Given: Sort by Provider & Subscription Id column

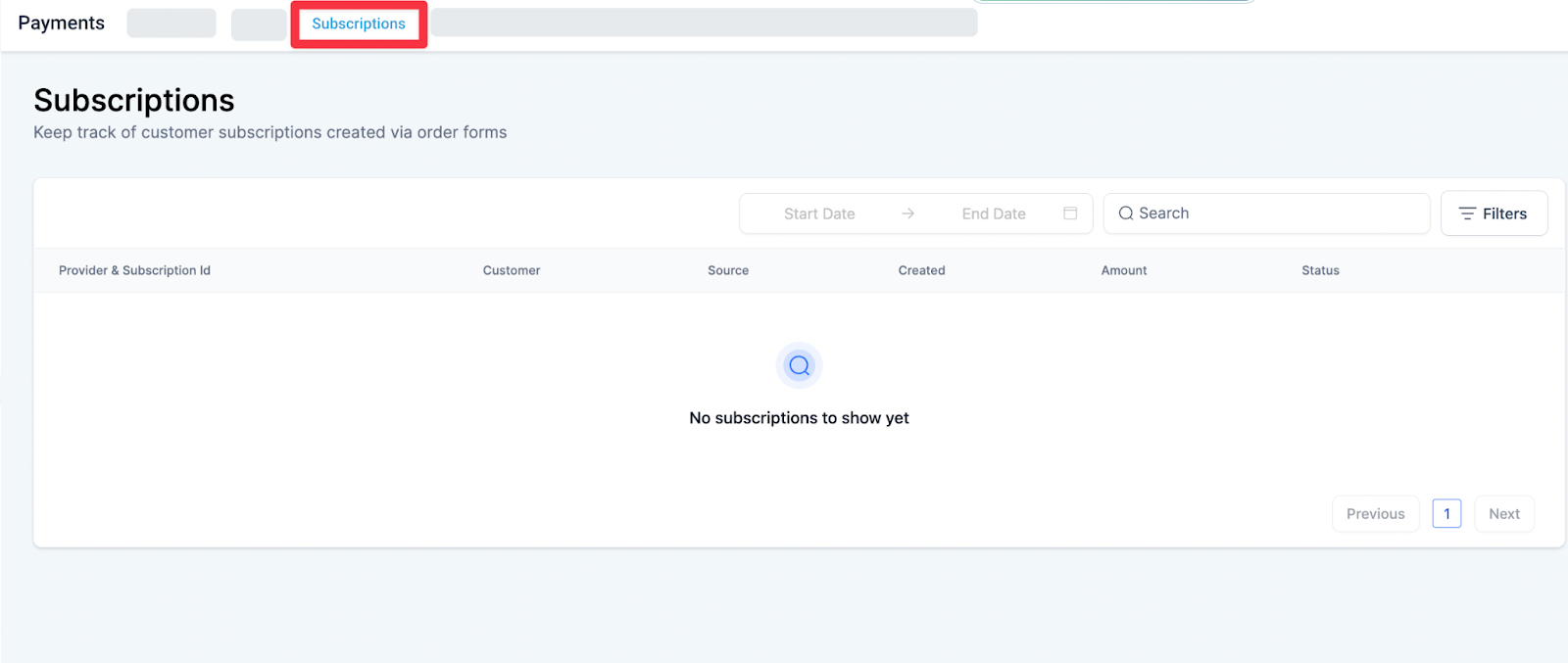Looking at the screenshot, I should point(134,270).
